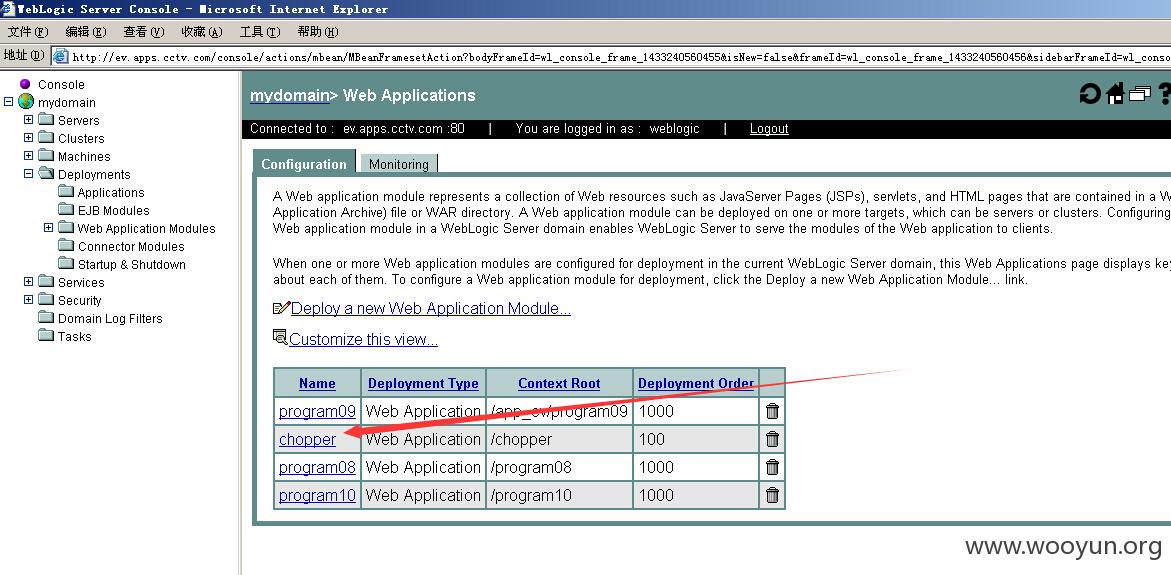Open the program09 application link
Image resolution: width=1171 pixels, height=575 pixels.
click(317, 411)
